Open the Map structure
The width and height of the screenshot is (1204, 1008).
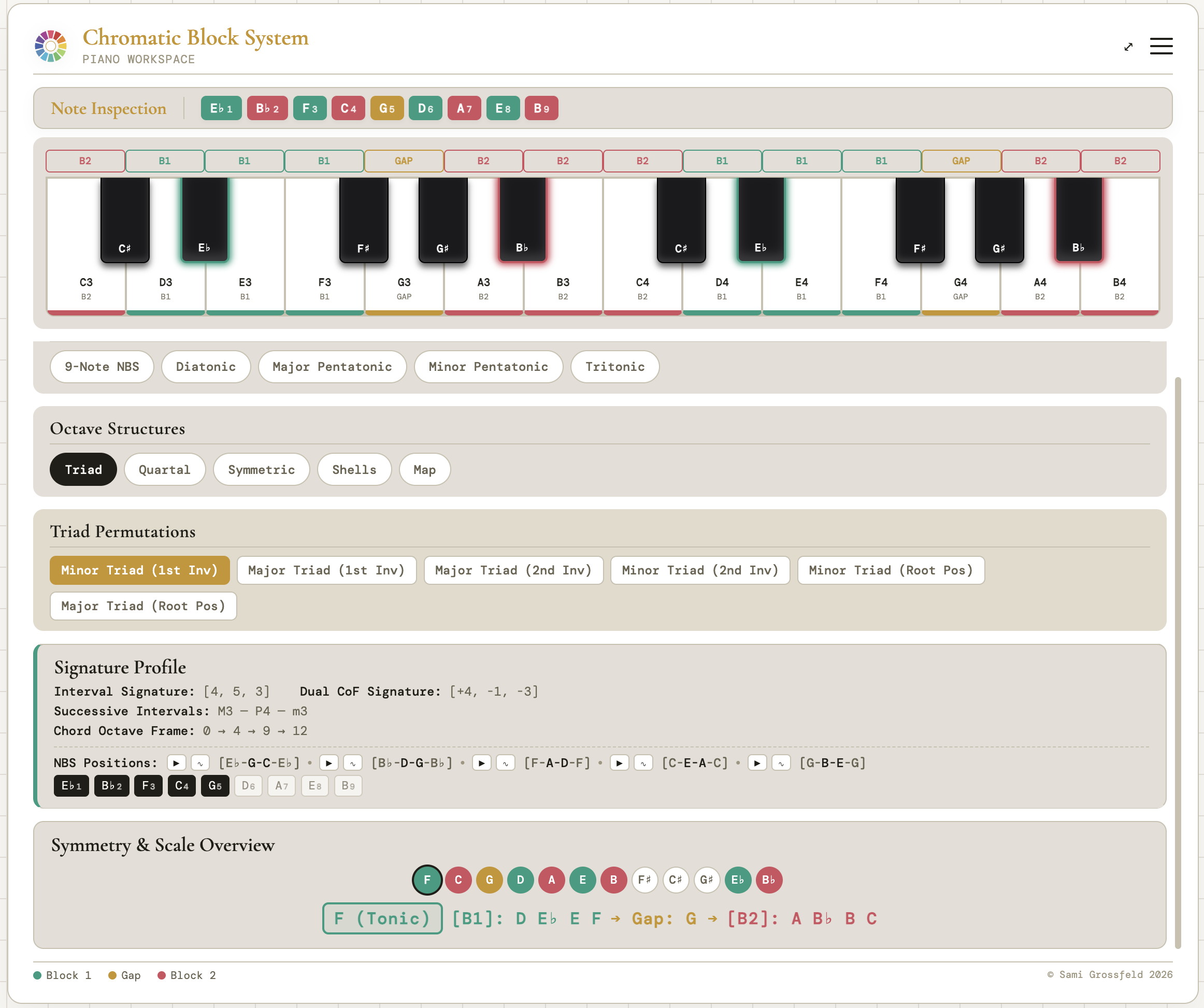425,470
